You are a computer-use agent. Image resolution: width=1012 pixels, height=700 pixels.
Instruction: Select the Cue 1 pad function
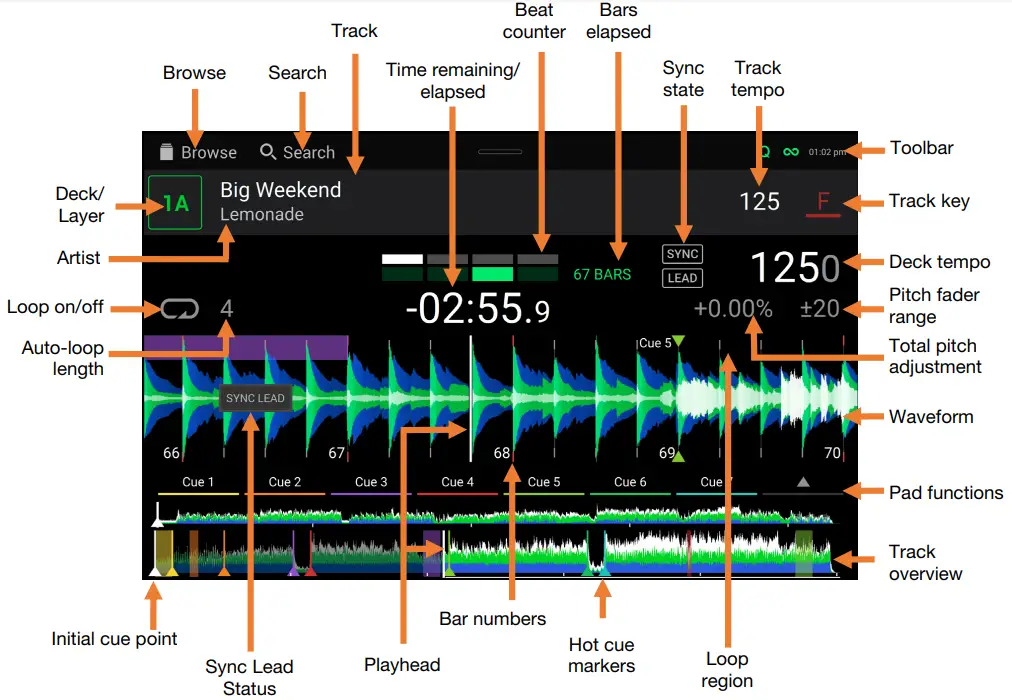click(x=198, y=483)
